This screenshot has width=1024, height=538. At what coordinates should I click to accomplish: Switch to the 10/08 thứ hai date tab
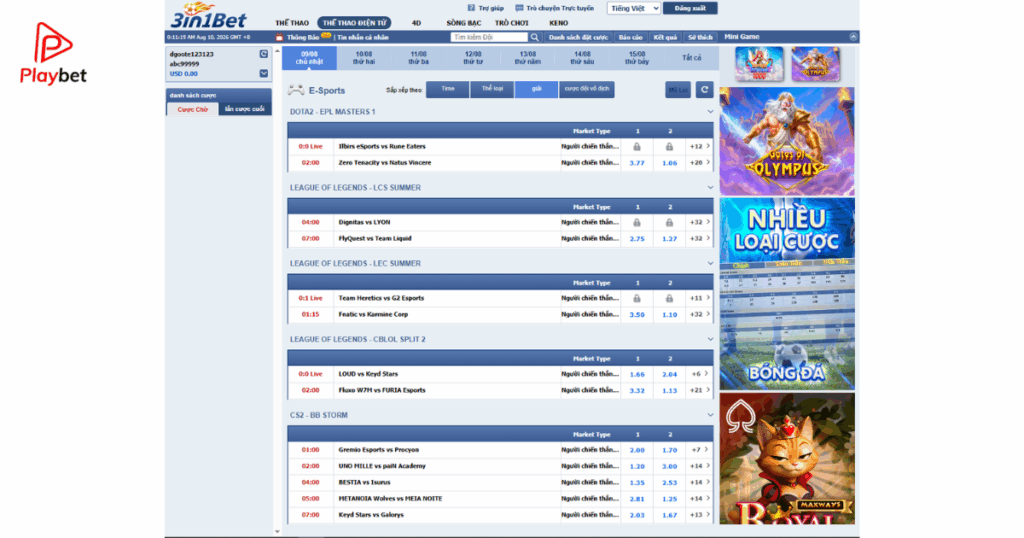click(x=364, y=58)
